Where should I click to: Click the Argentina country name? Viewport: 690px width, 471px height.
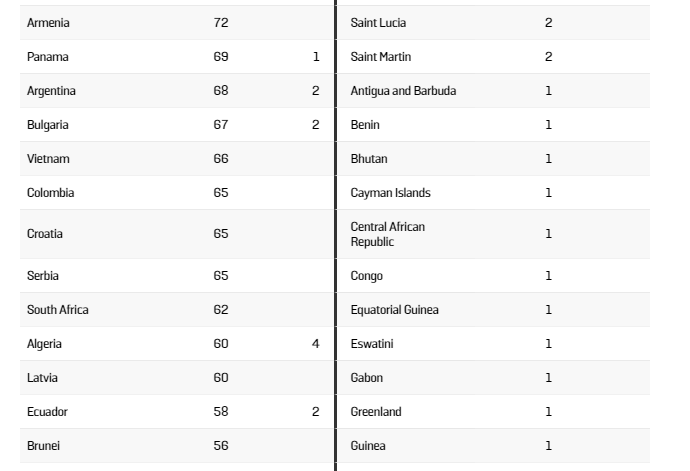51,91
